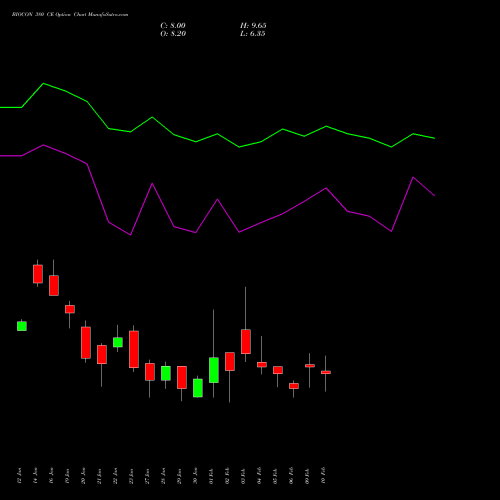Screen dimensions: 500x500
Task: Click the 20 Jan date label
Action: tap(83, 476)
